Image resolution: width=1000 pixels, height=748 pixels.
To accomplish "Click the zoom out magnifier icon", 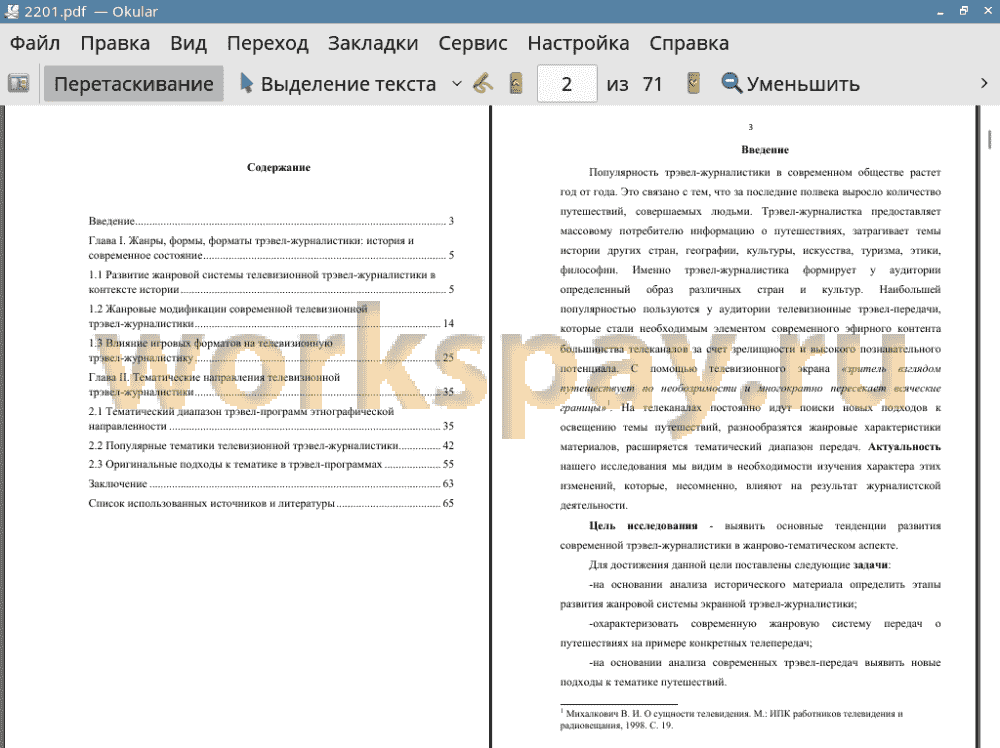I will [x=732, y=84].
